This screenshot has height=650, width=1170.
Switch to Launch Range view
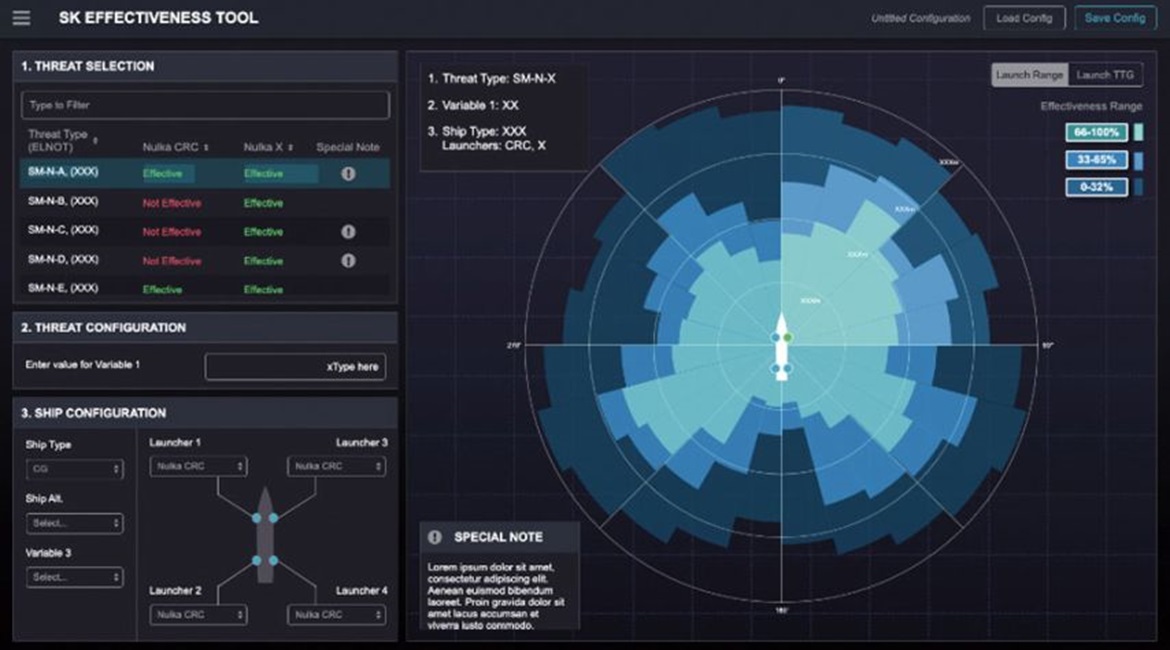pos(1029,75)
